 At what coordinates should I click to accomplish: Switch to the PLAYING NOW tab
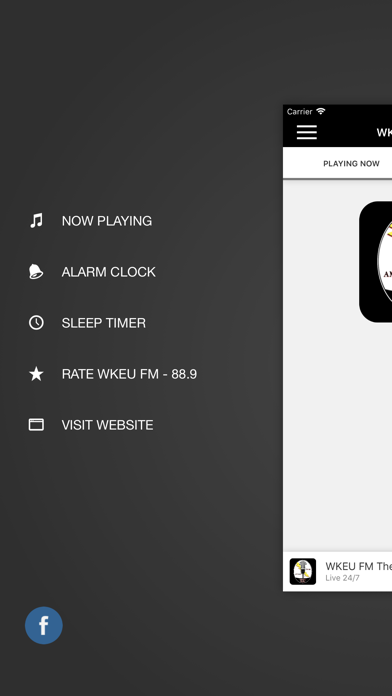pos(351,163)
